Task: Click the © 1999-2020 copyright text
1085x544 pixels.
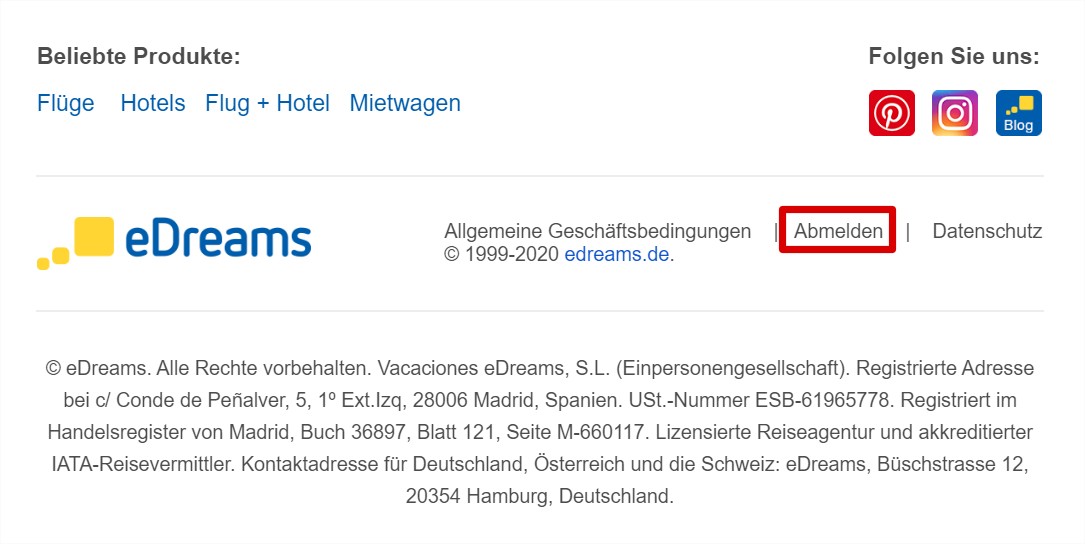Action: pyautogui.click(x=502, y=254)
